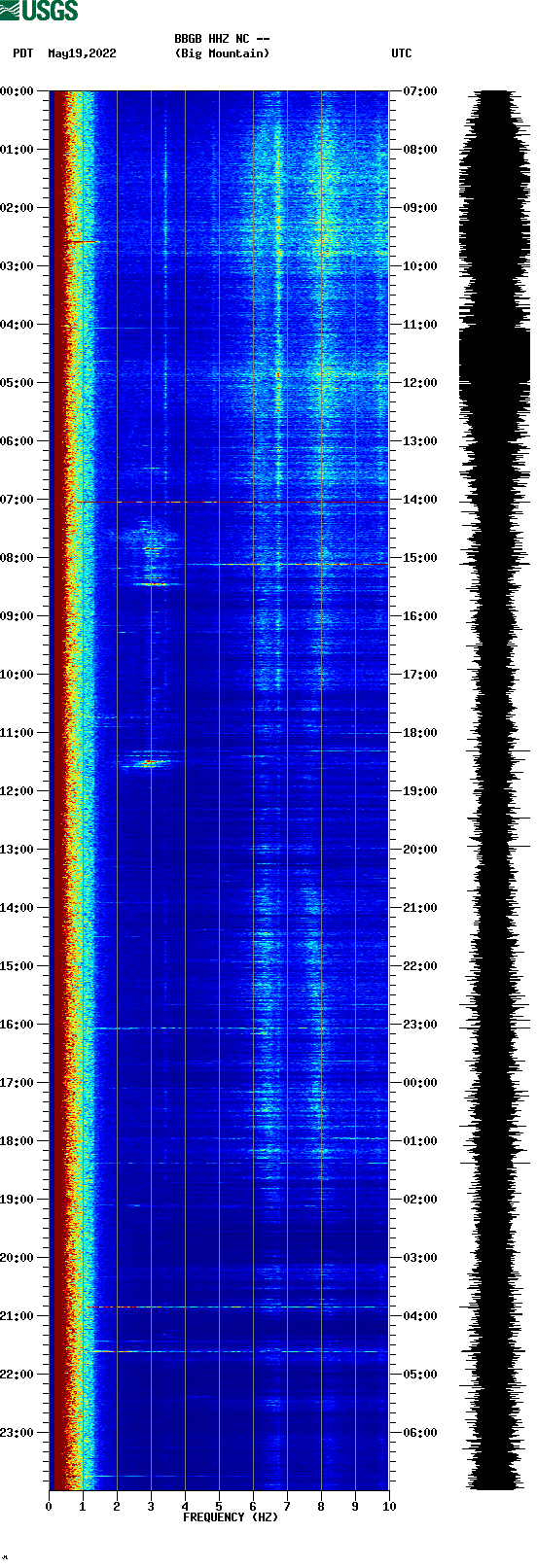Click the seismogram waveform's widest section near 04:30 PDT
This screenshot has width=537, height=1568.
(494, 355)
